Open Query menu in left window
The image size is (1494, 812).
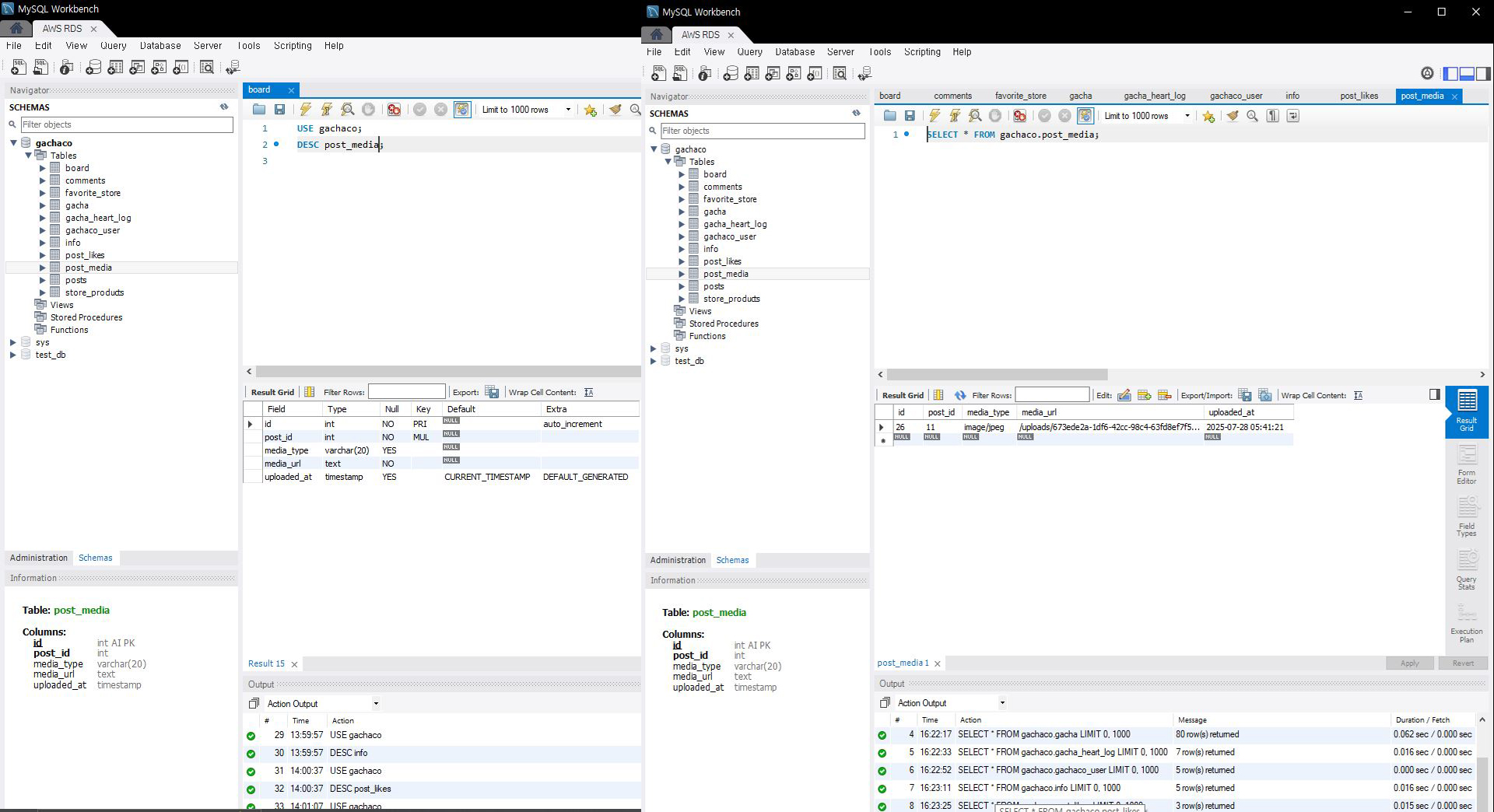[x=113, y=46]
